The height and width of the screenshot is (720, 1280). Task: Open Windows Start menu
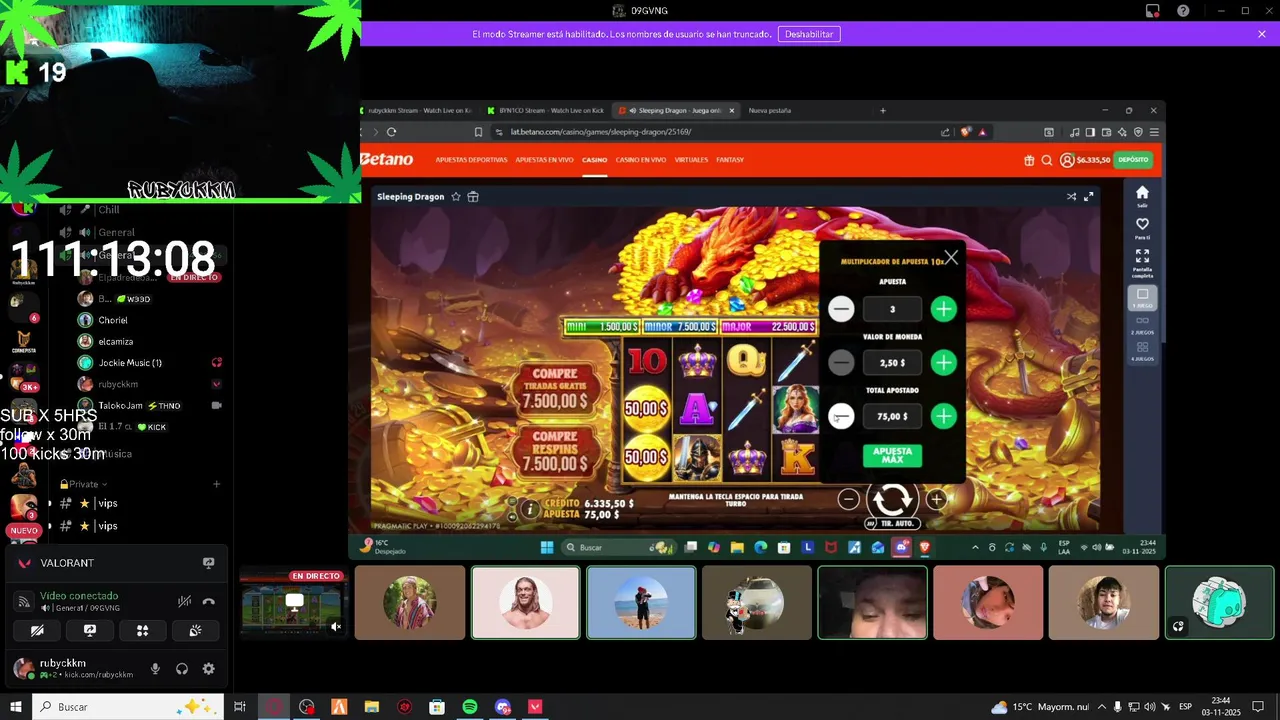point(15,707)
